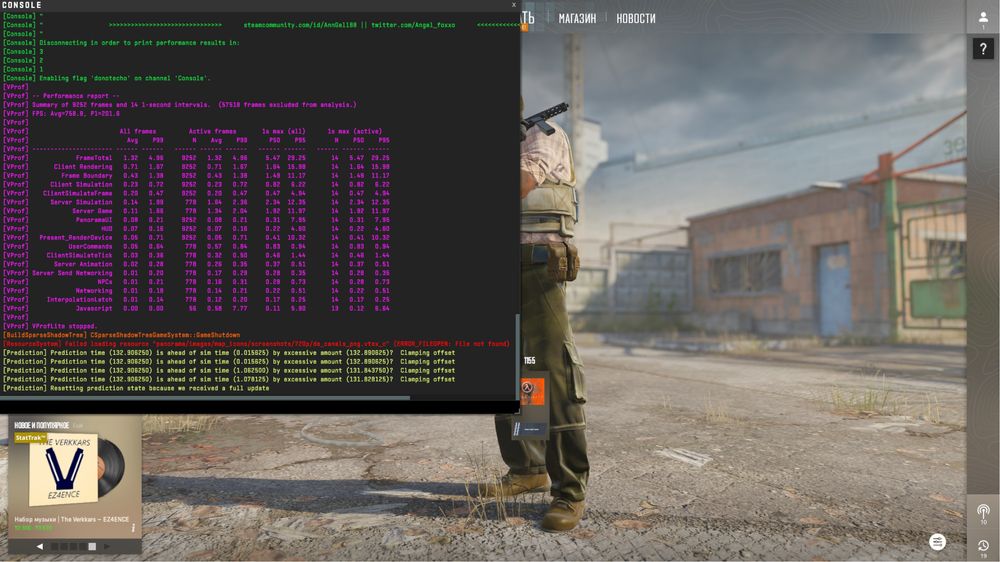Image resolution: width=1000 pixels, height=562 pixels.
Task: Click the PanoramaUI row in VProf table
Action: [196, 219]
